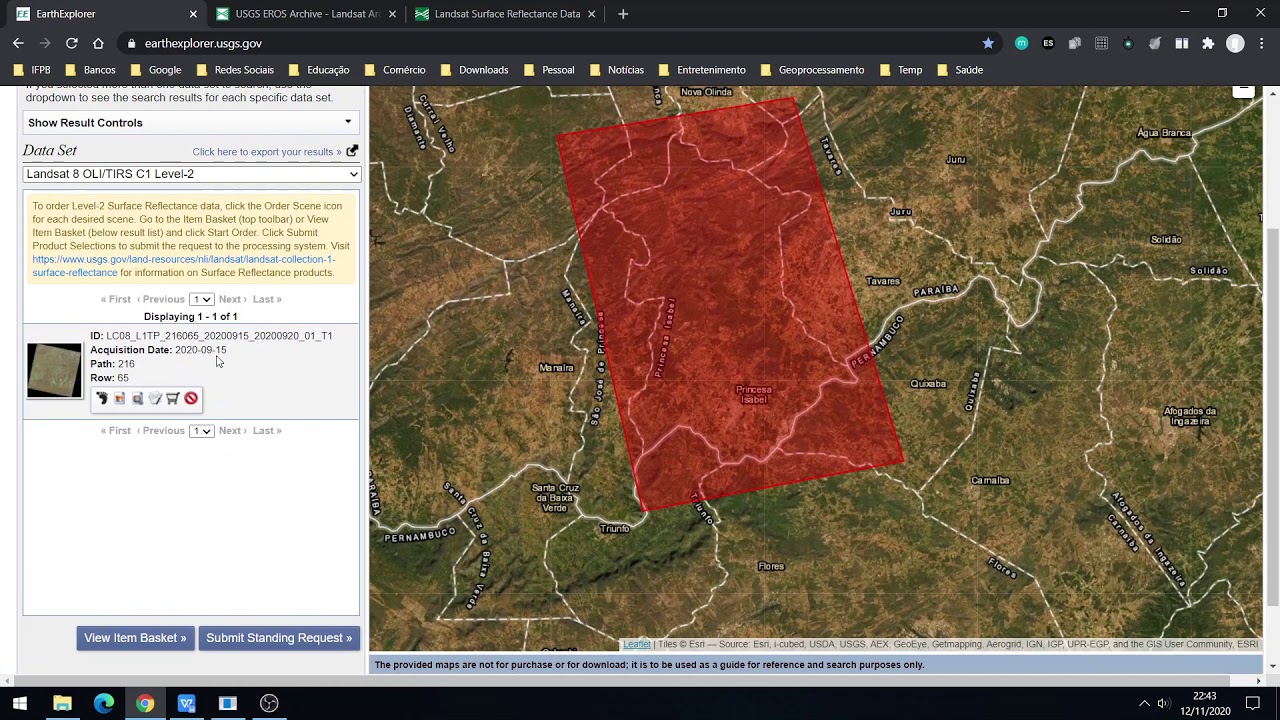This screenshot has width=1280, height=720.
Task: Open the Geoprocessamento bookmarks folder
Action: coord(812,70)
